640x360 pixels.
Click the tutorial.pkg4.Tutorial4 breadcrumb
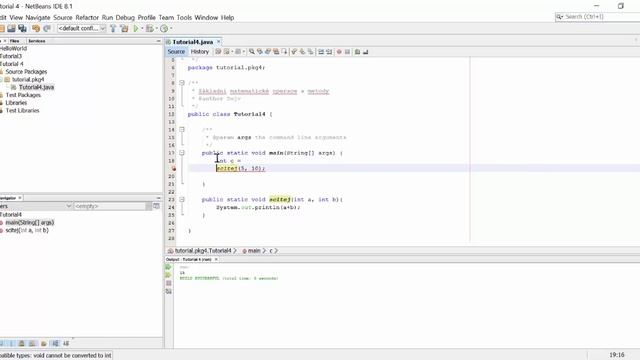[203, 251]
